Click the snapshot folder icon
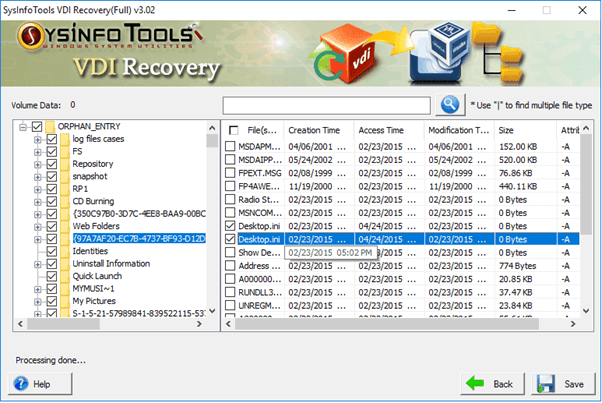 pyautogui.click(x=64, y=176)
